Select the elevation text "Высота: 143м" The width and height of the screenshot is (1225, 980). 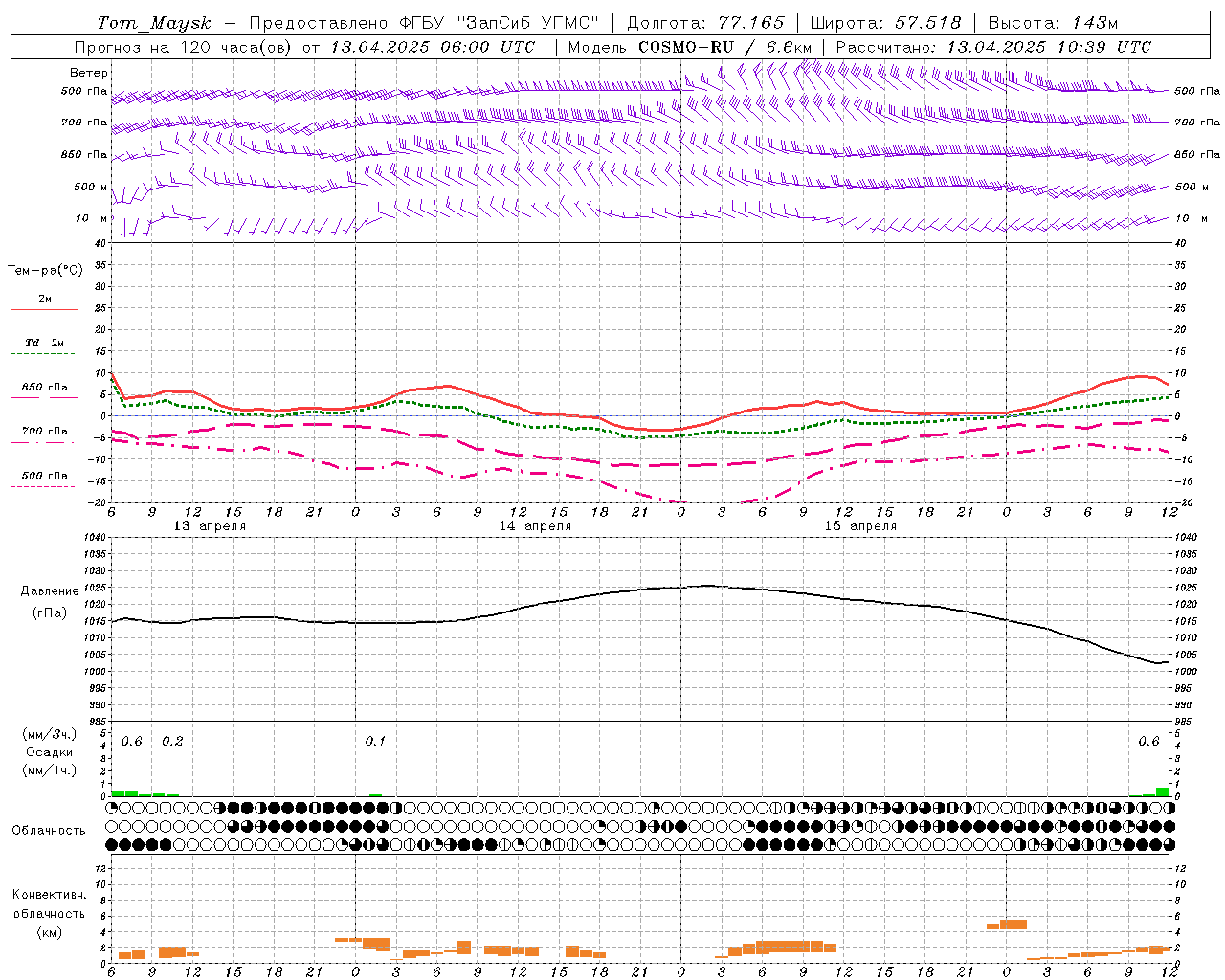point(1053,23)
